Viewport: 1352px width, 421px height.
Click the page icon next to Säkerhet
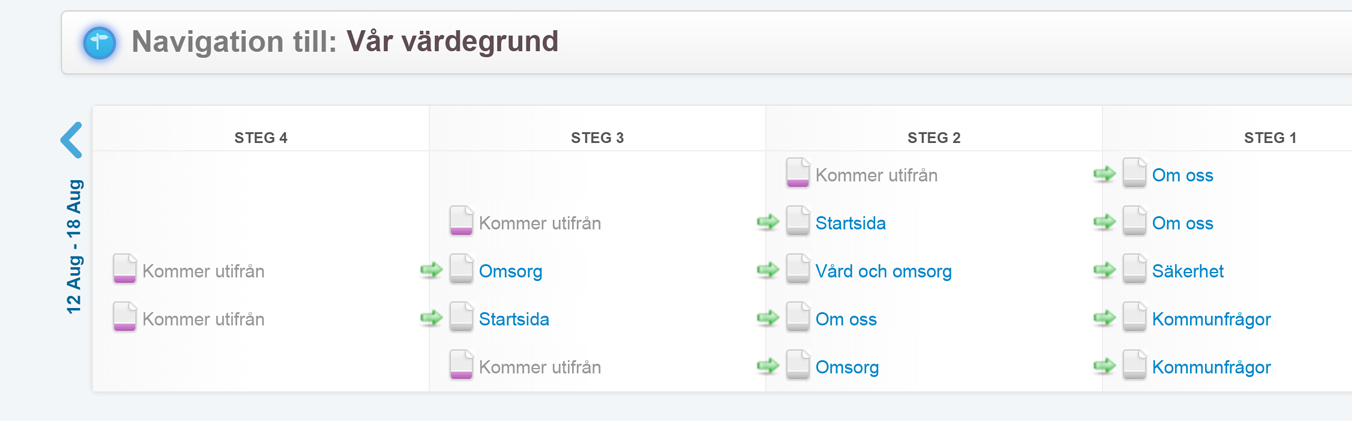click(1134, 270)
